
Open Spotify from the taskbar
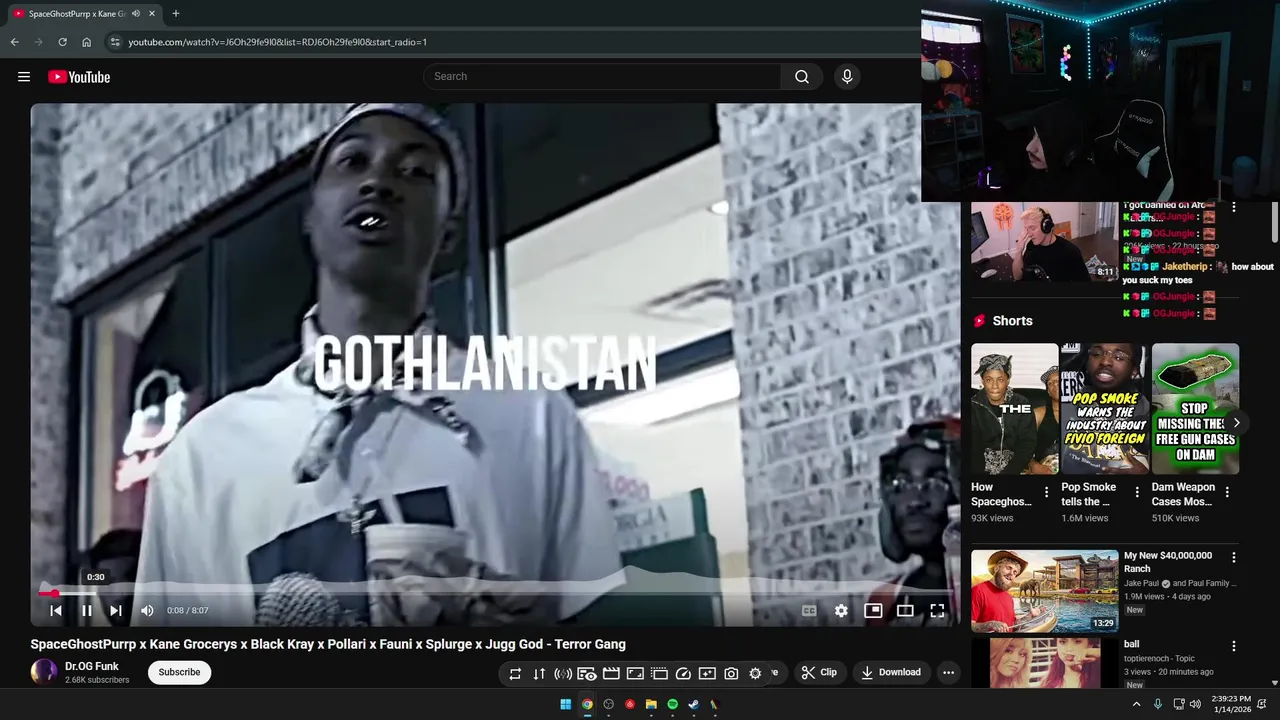pyautogui.click(x=672, y=704)
